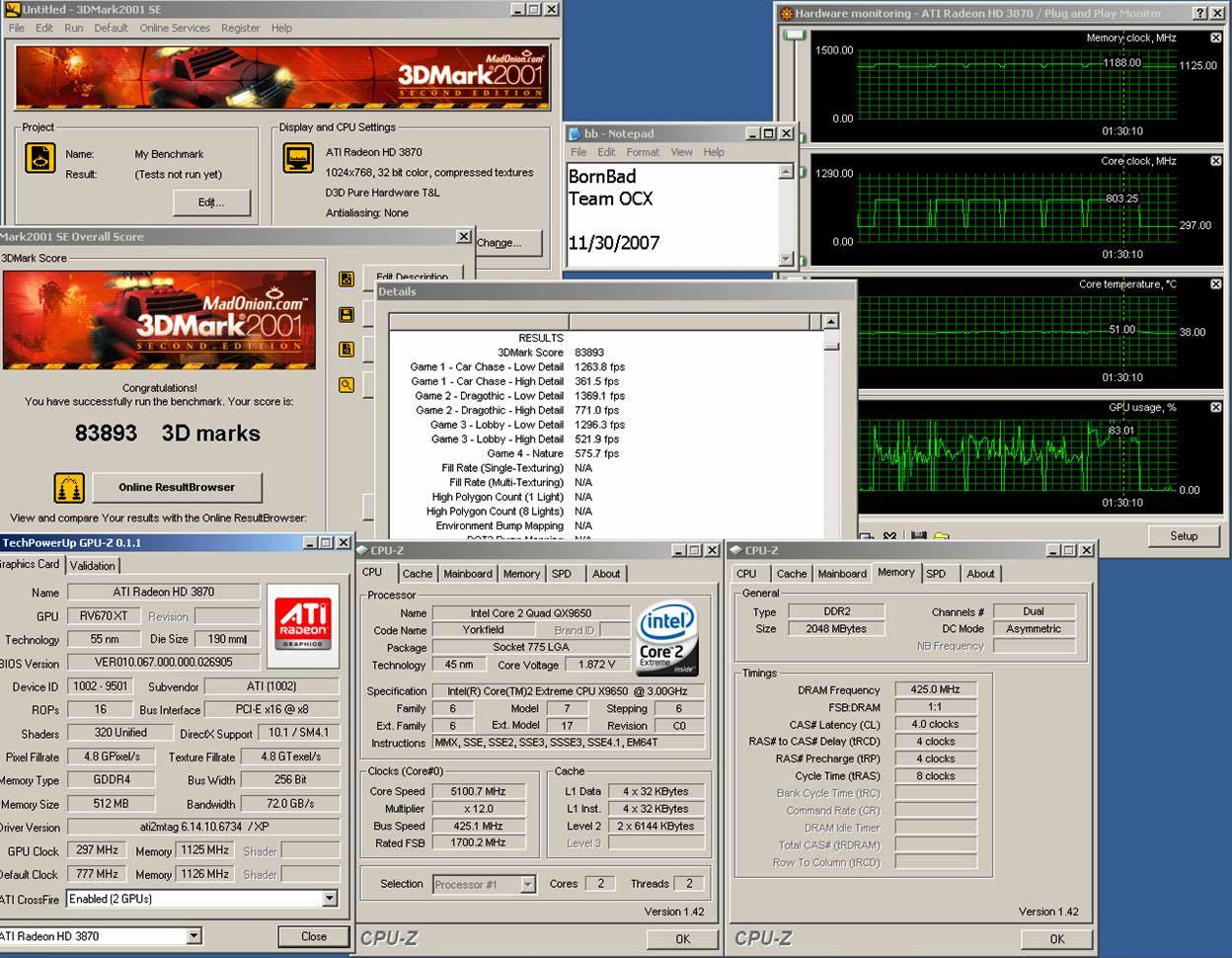1232x958 pixels.
Task: Click the Edit... button in Project section
Action: click(x=211, y=202)
